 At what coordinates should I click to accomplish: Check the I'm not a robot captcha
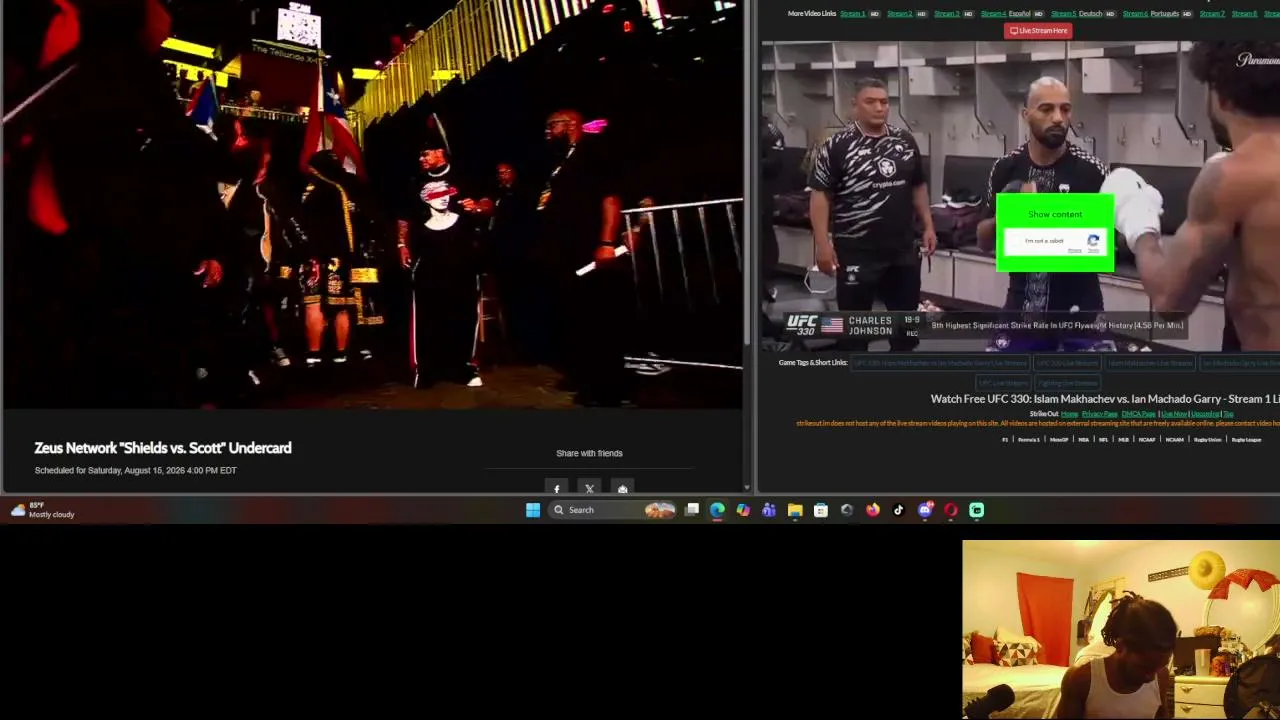1055,241
